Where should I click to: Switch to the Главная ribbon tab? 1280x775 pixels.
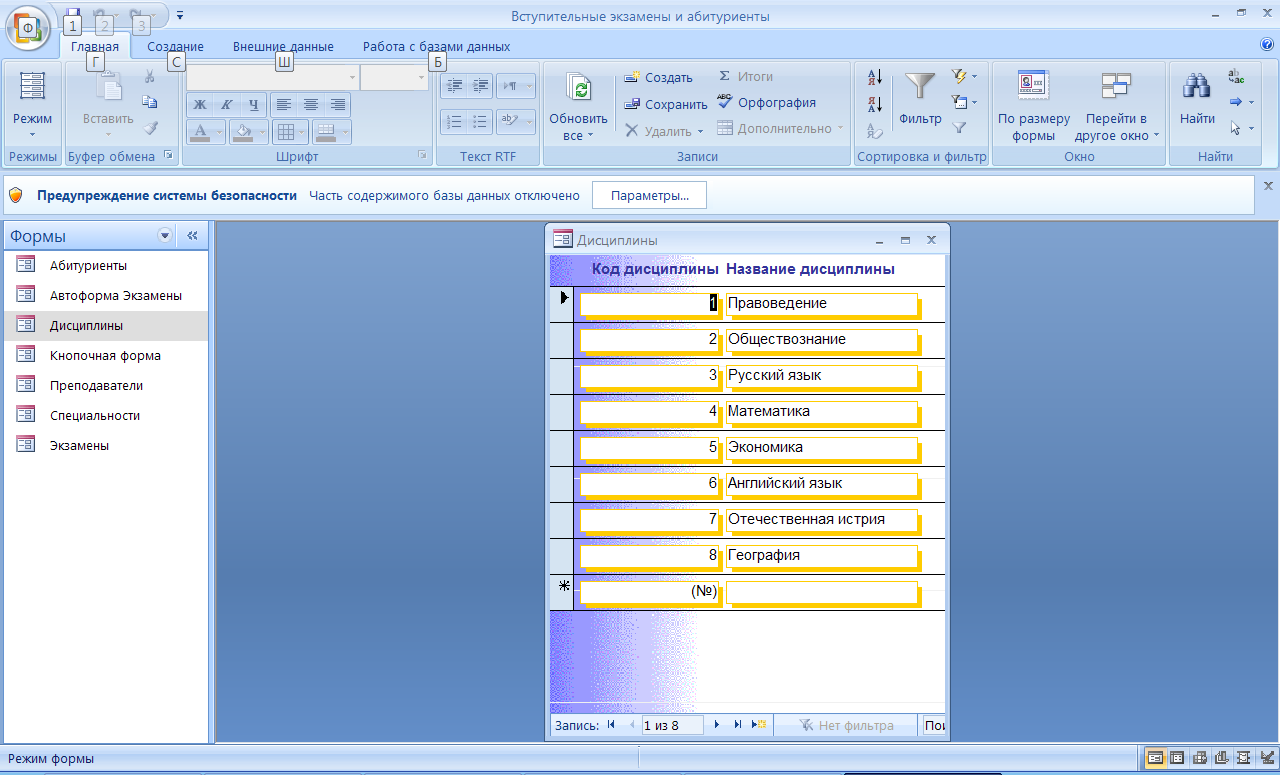tap(95, 46)
